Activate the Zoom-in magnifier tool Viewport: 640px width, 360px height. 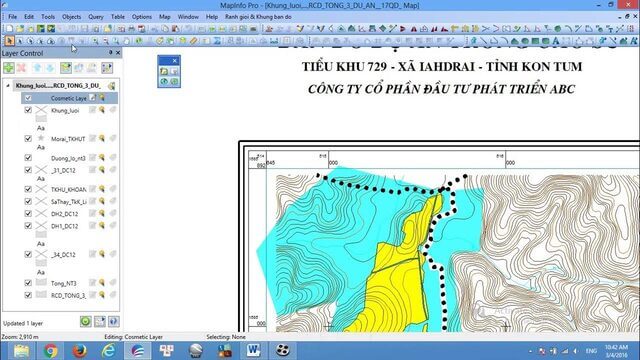(x=95, y=41)
